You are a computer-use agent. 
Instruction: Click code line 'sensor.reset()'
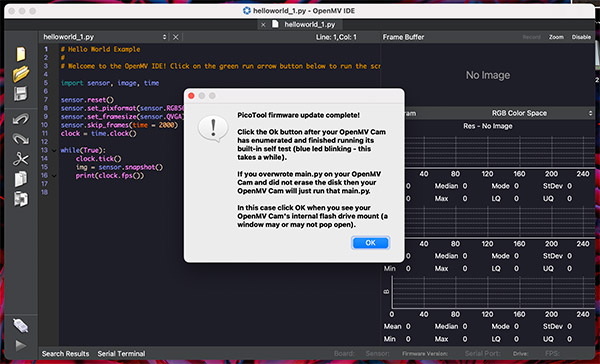coord(87,100)
